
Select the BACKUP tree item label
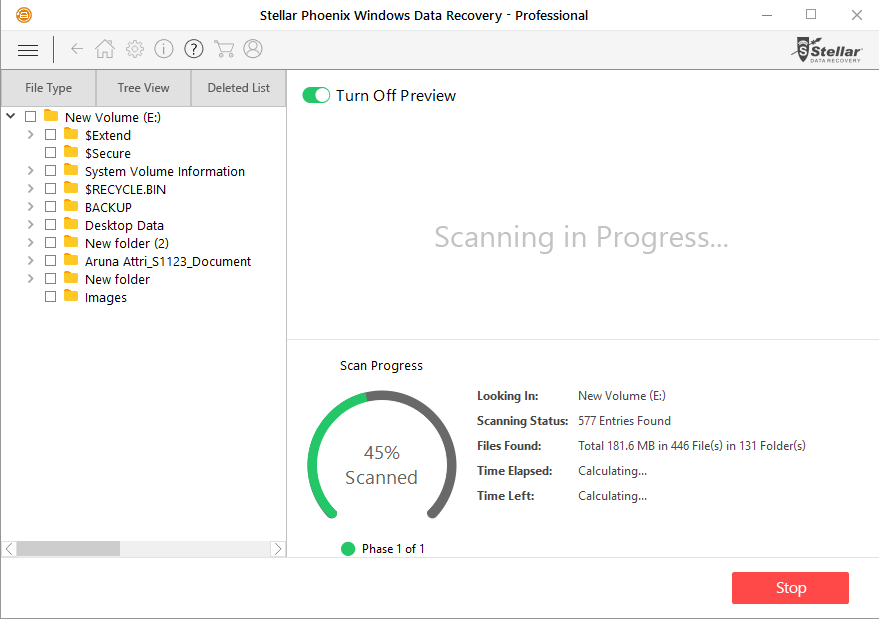point(108,207)
